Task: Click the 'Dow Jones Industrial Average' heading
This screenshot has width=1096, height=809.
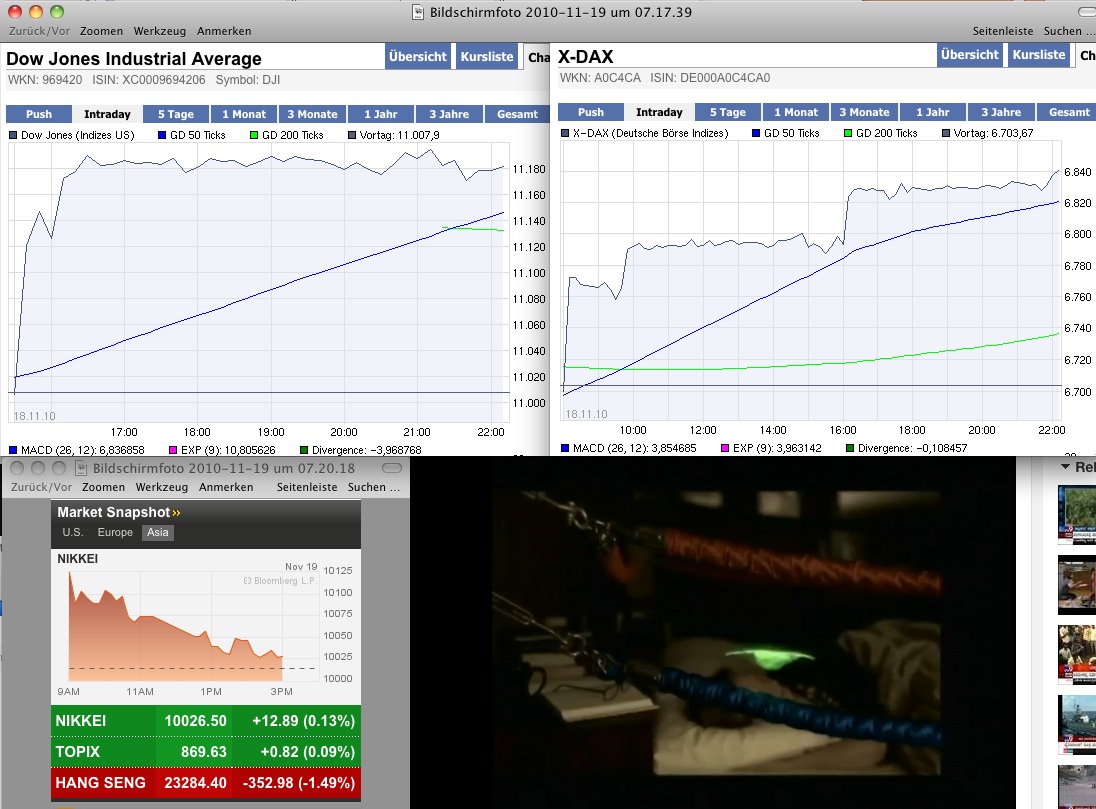Action: tap(134, 59)
